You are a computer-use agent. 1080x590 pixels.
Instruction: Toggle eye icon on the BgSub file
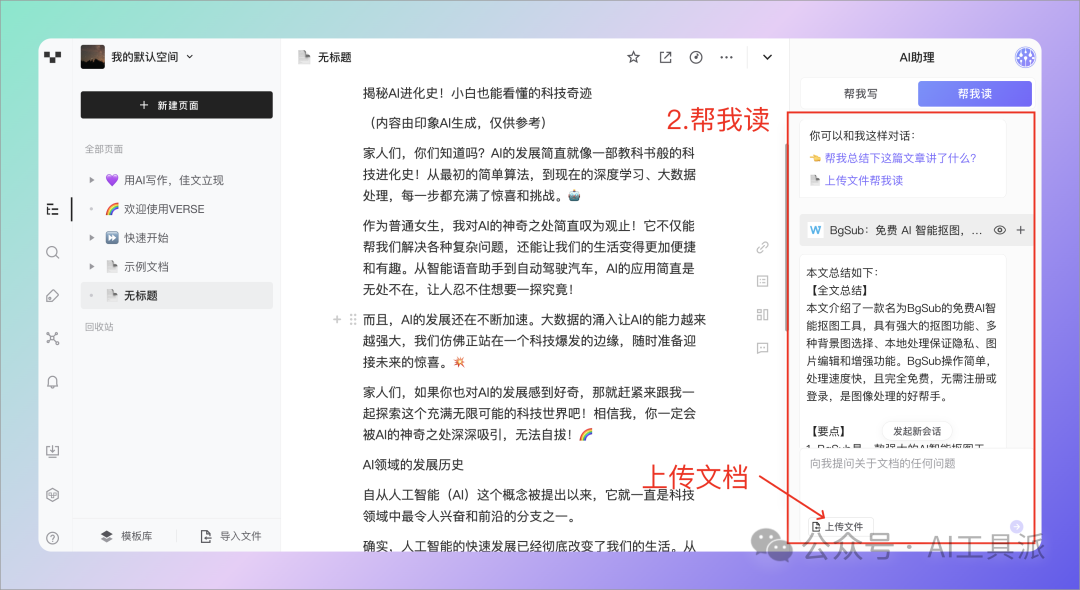[x=999, y=230]
